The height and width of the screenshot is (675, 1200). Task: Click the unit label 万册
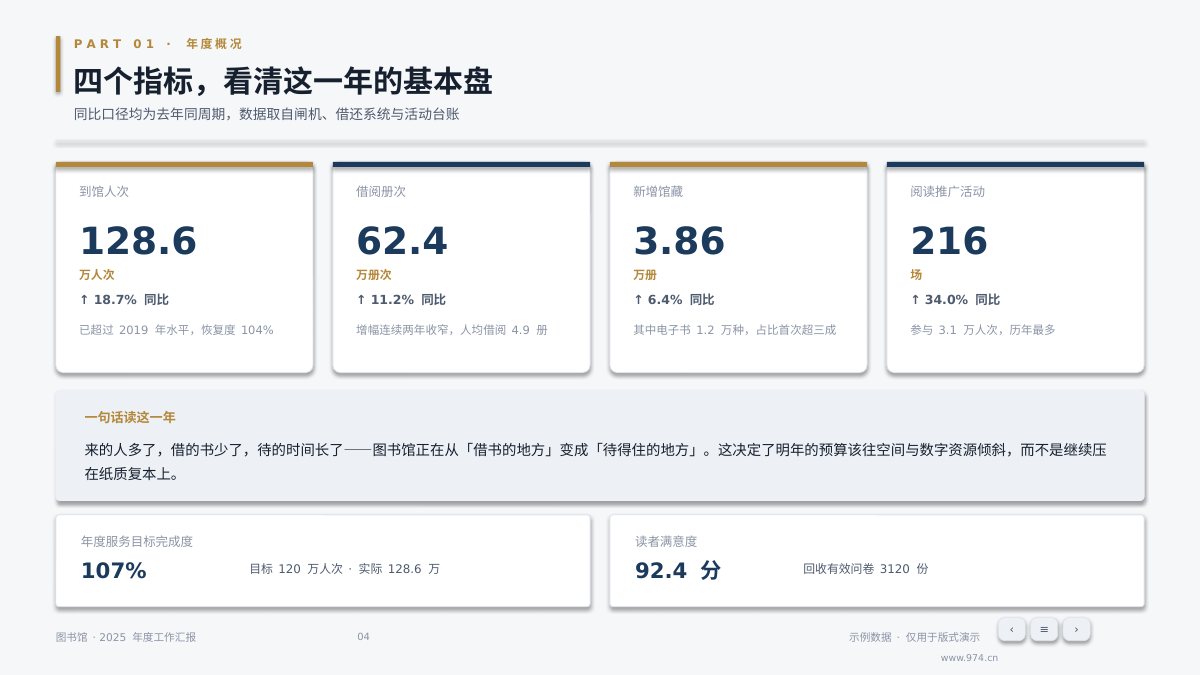click(645, 274)
